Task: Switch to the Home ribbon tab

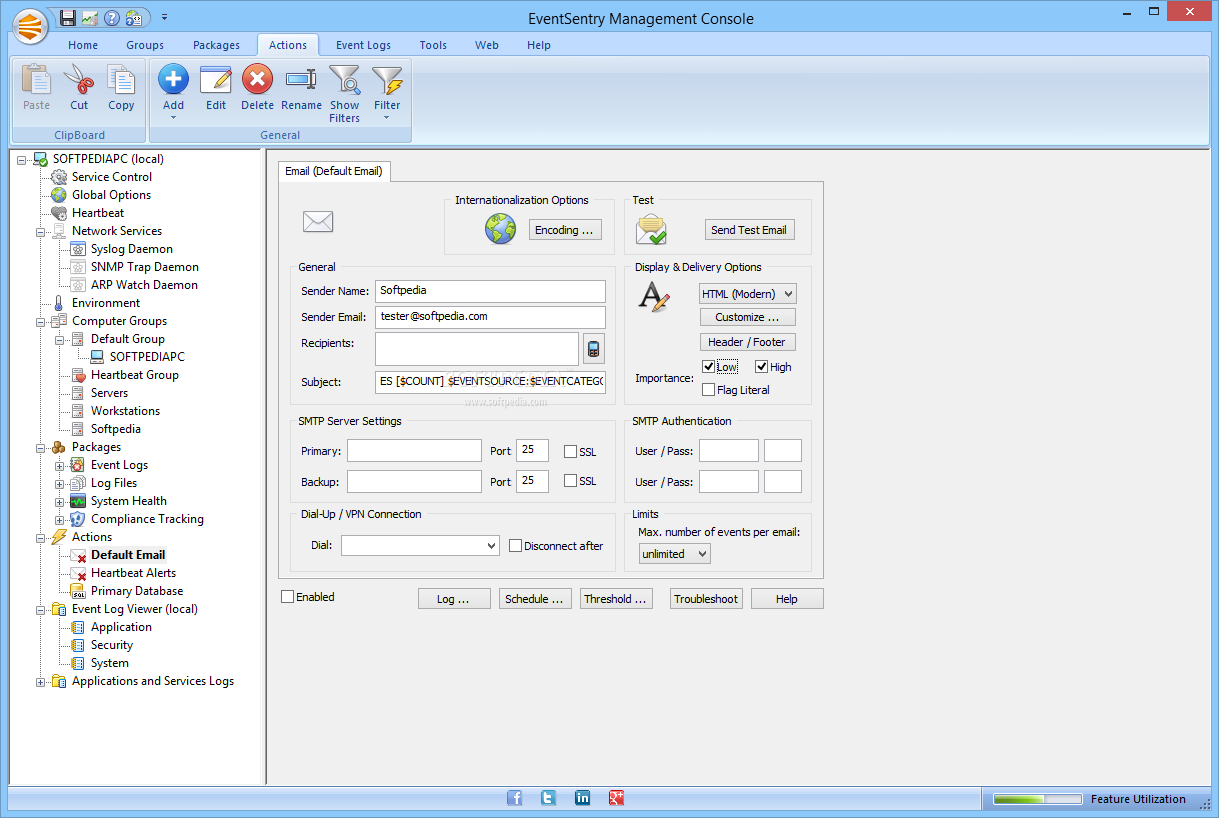Action: click(x=83, y=45)
